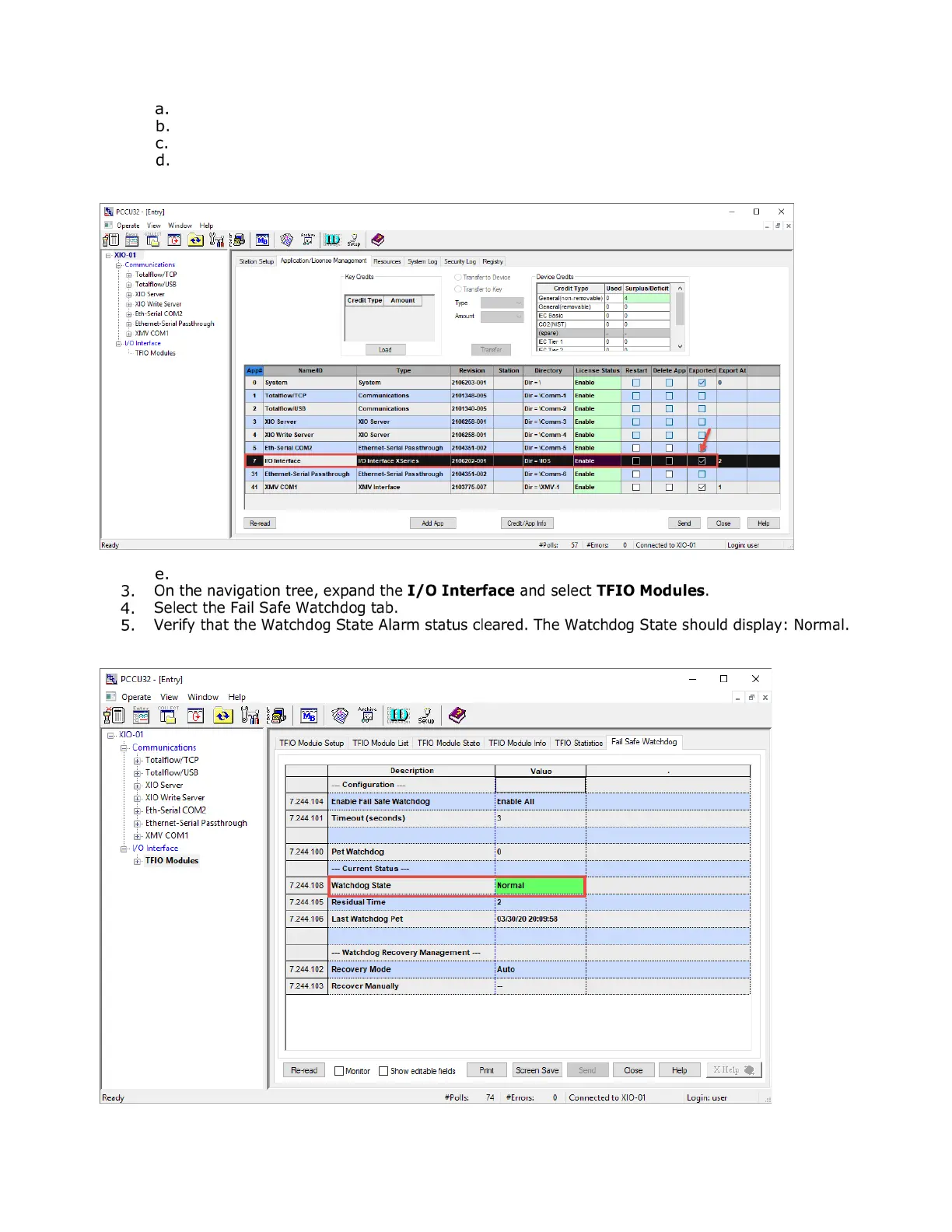Viewport: 952px width, 1232px height.
Task: Open ID manager icon in lower PCCU32 toolbar
Action: pyautogui.click(x=399, y=715)
